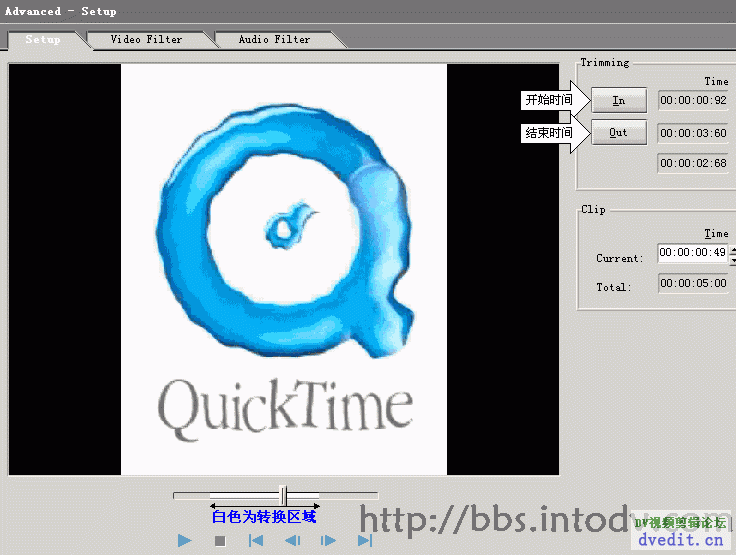The image size is (736, 555).
Task: Switch to the Setup tab
Action: point(43,40)
